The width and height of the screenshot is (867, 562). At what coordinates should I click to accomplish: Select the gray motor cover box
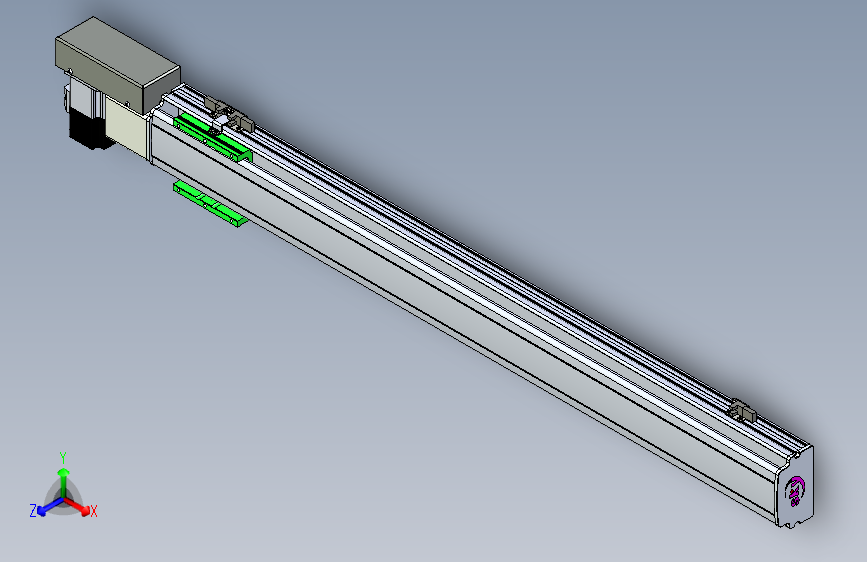click(x=118, y=65)
